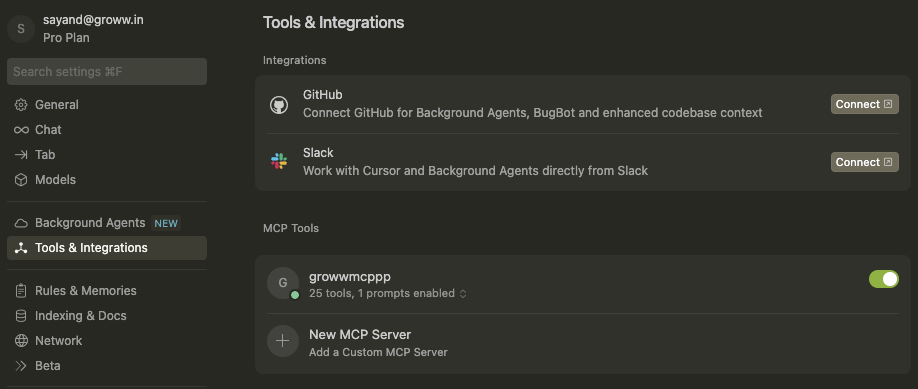Click the Tools & Integrations node icon
This screenshot has width=918, height=389.
tap(21, 248)
